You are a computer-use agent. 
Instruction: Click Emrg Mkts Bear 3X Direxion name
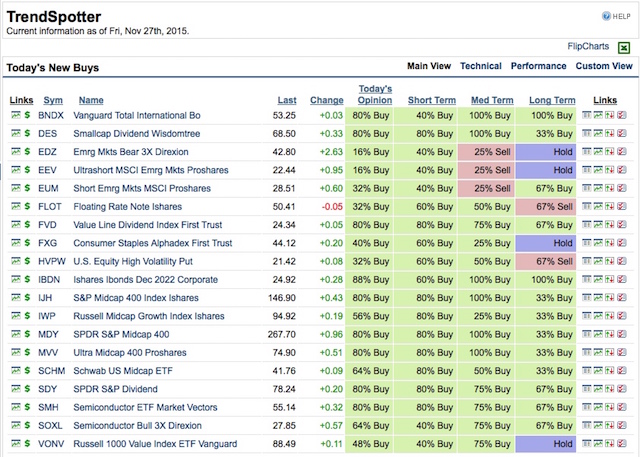tap(131, 152)
